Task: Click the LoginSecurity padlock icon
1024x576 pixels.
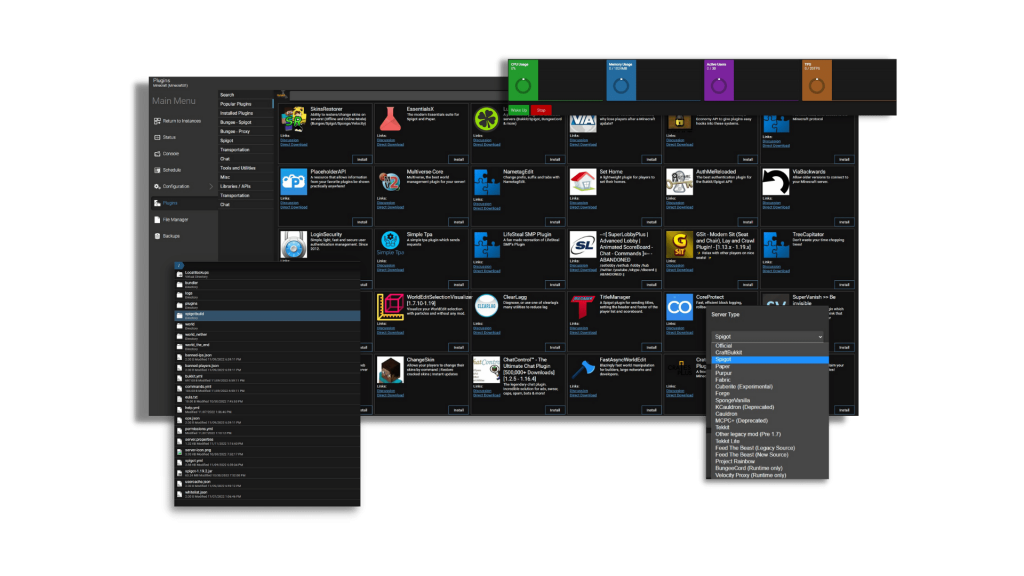Action: click(x=293, y=244)
